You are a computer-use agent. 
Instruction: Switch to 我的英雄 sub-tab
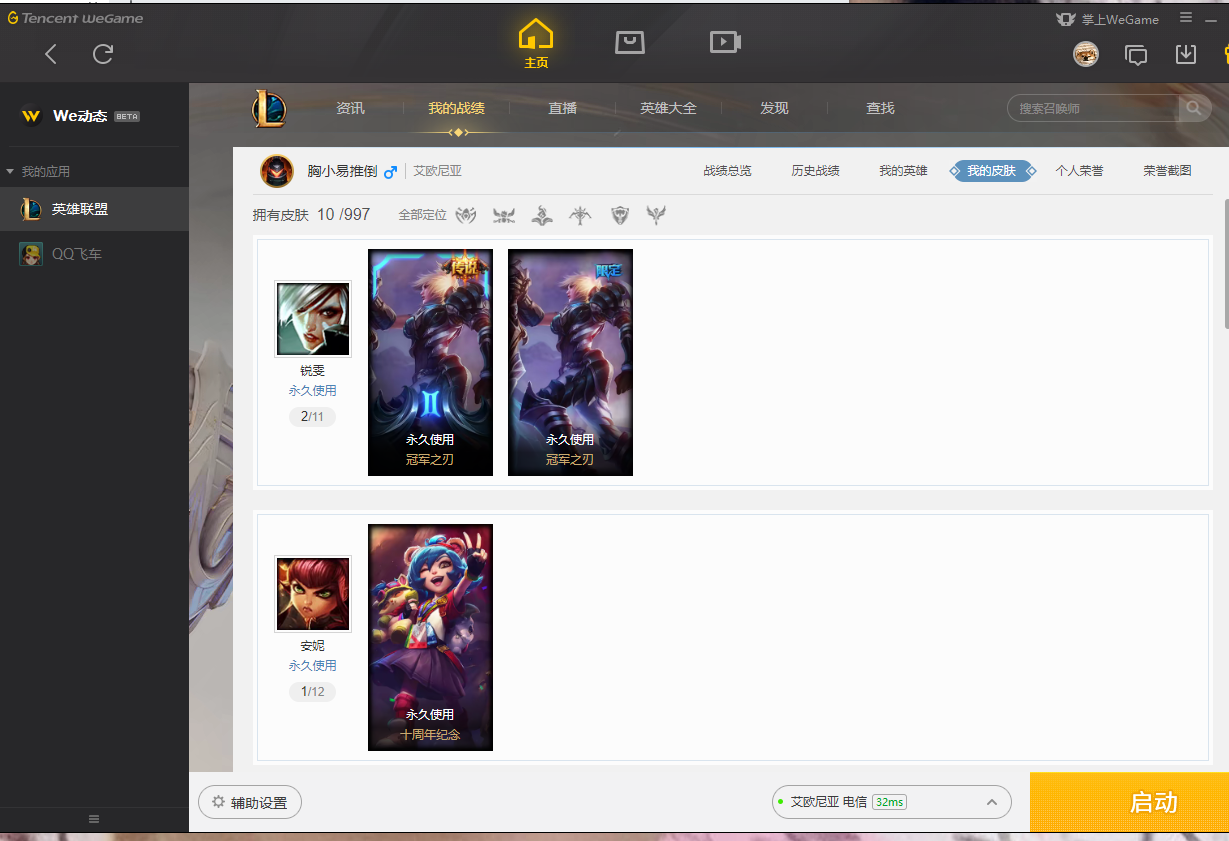(x=903, y=171)
